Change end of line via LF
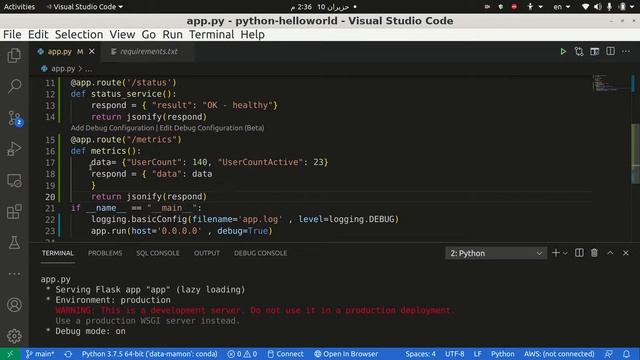 478,354
